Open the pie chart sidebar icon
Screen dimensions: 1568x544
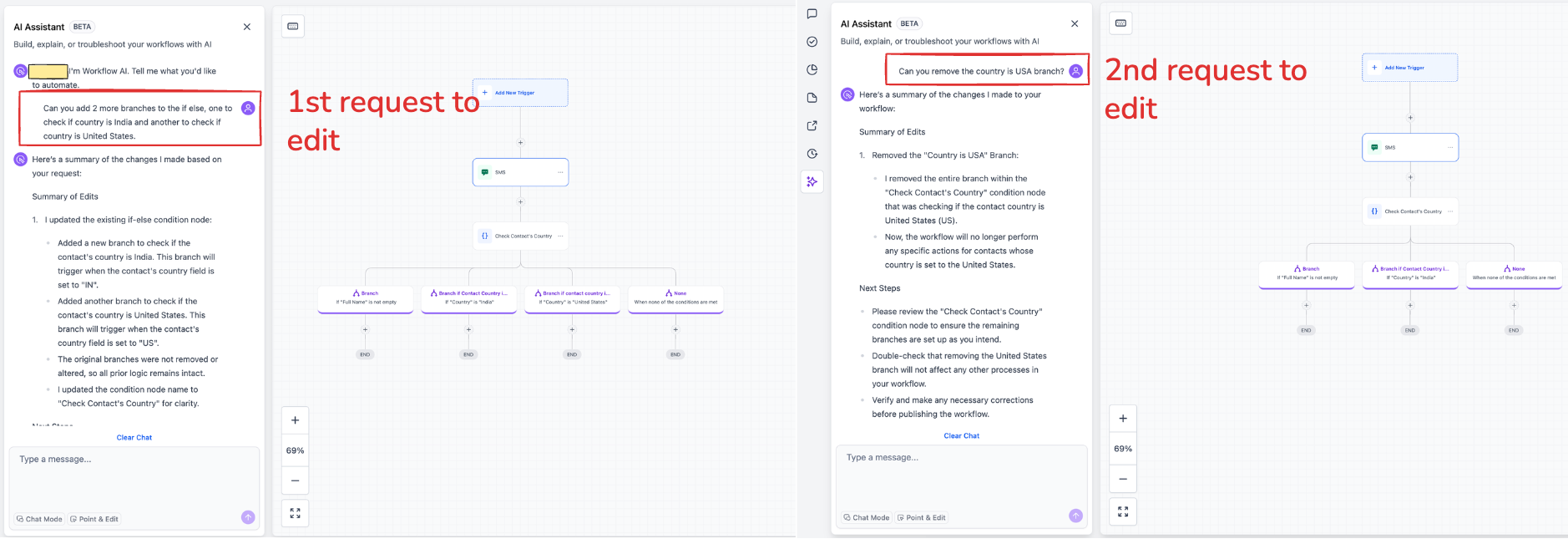pos(812,70)
